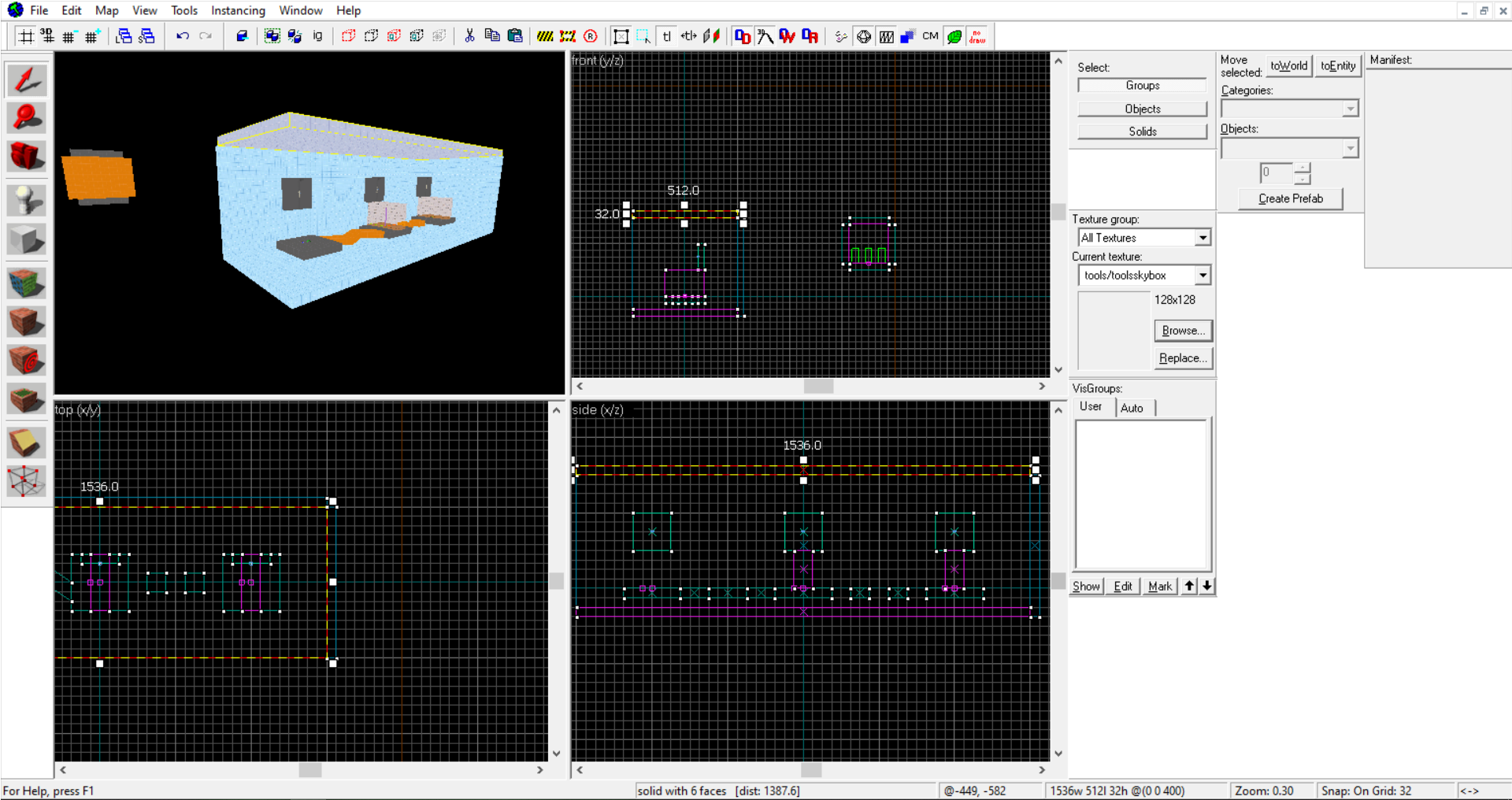
Task: Toggle the selection-box-by-handles icon
Action: click(621, 36)
